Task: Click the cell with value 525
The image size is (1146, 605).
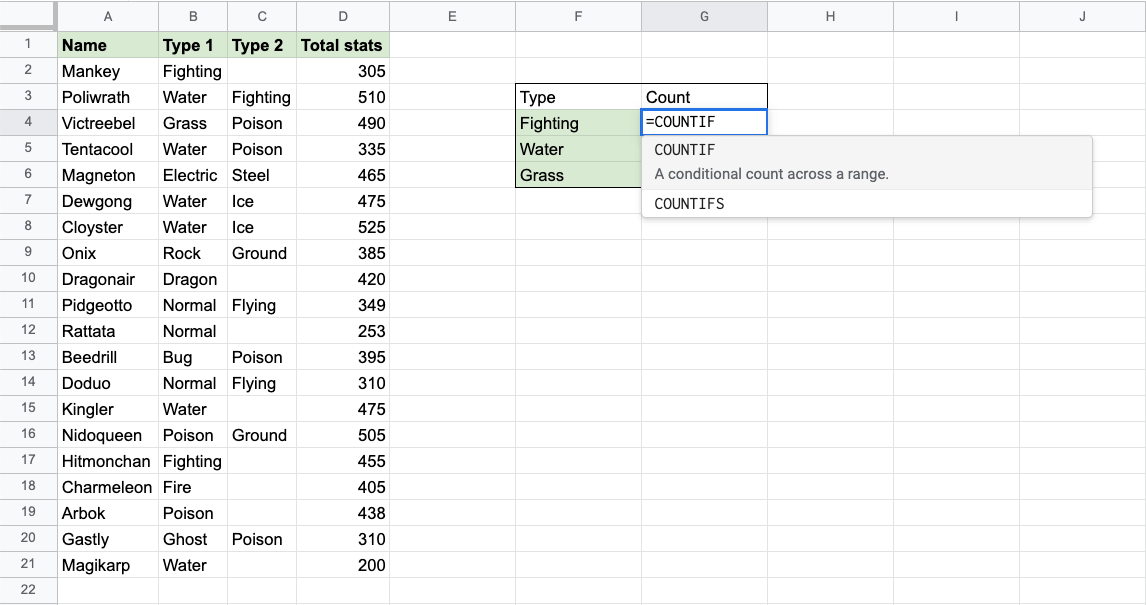Action: (x=343, y=227)
